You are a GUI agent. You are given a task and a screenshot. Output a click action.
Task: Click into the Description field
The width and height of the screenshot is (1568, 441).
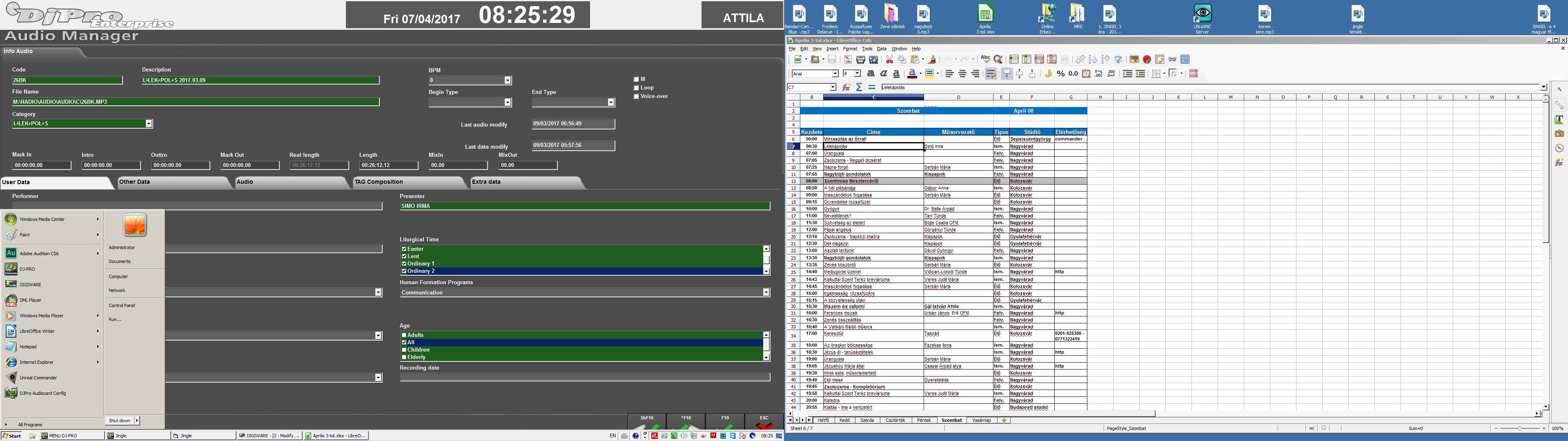pyautogui.click(x=260, y=80)
